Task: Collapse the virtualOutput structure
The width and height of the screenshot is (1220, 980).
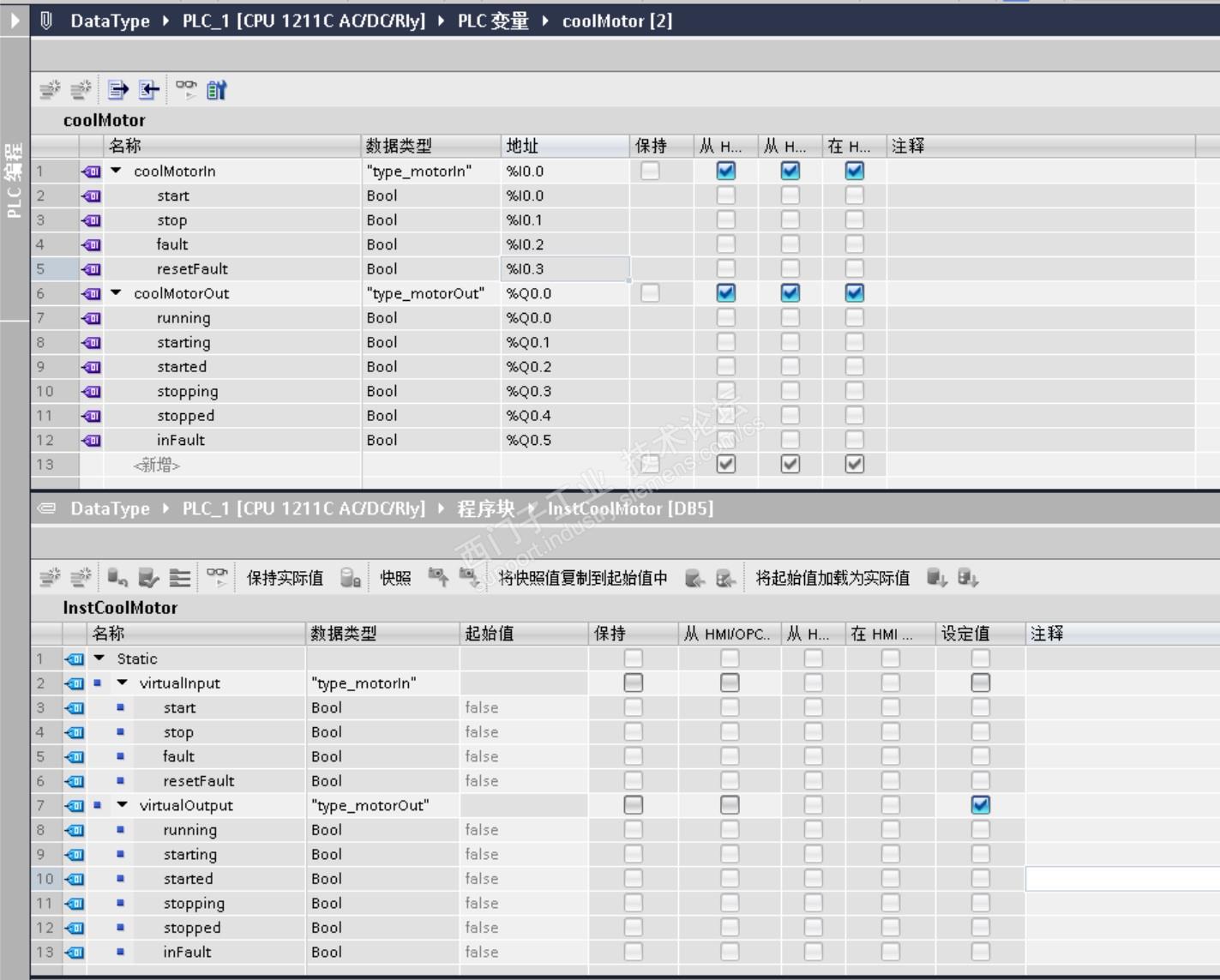Action: [123, 805]
